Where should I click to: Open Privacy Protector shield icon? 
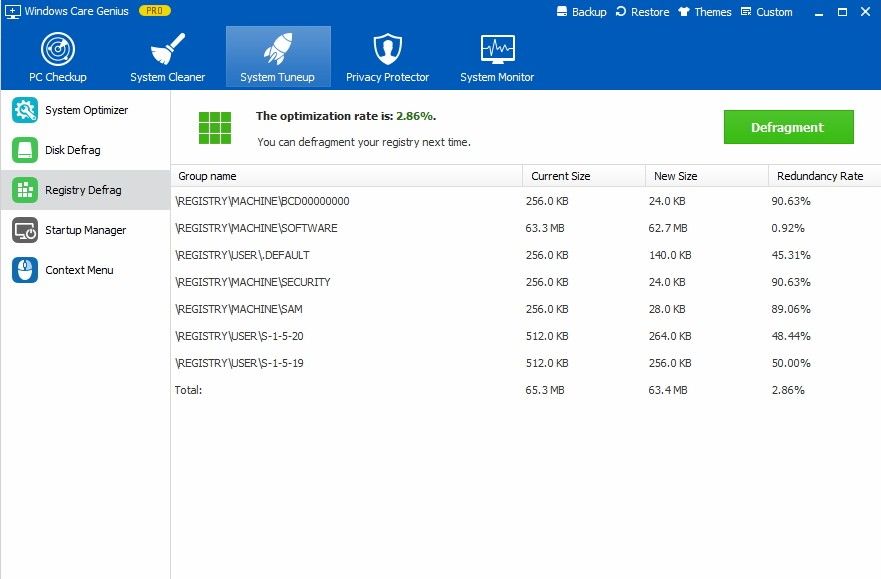388,49
